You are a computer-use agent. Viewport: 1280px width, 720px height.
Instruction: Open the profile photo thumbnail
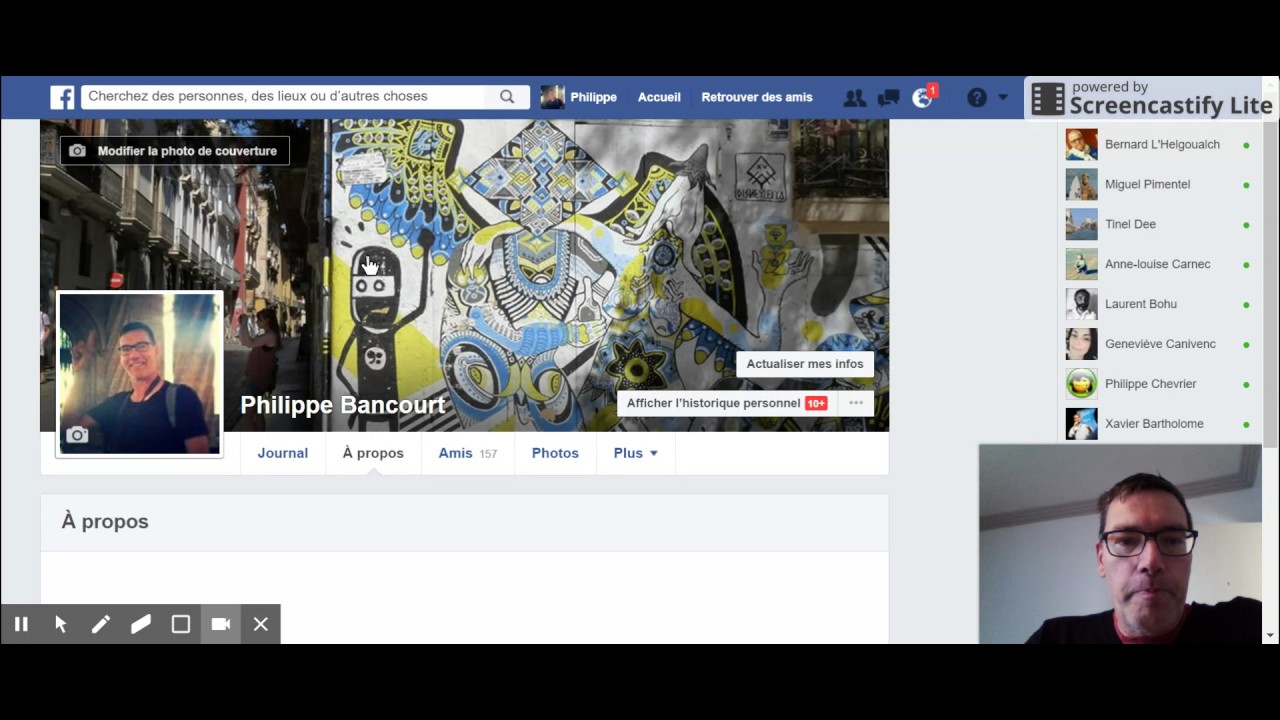click(x=140, y=373)
